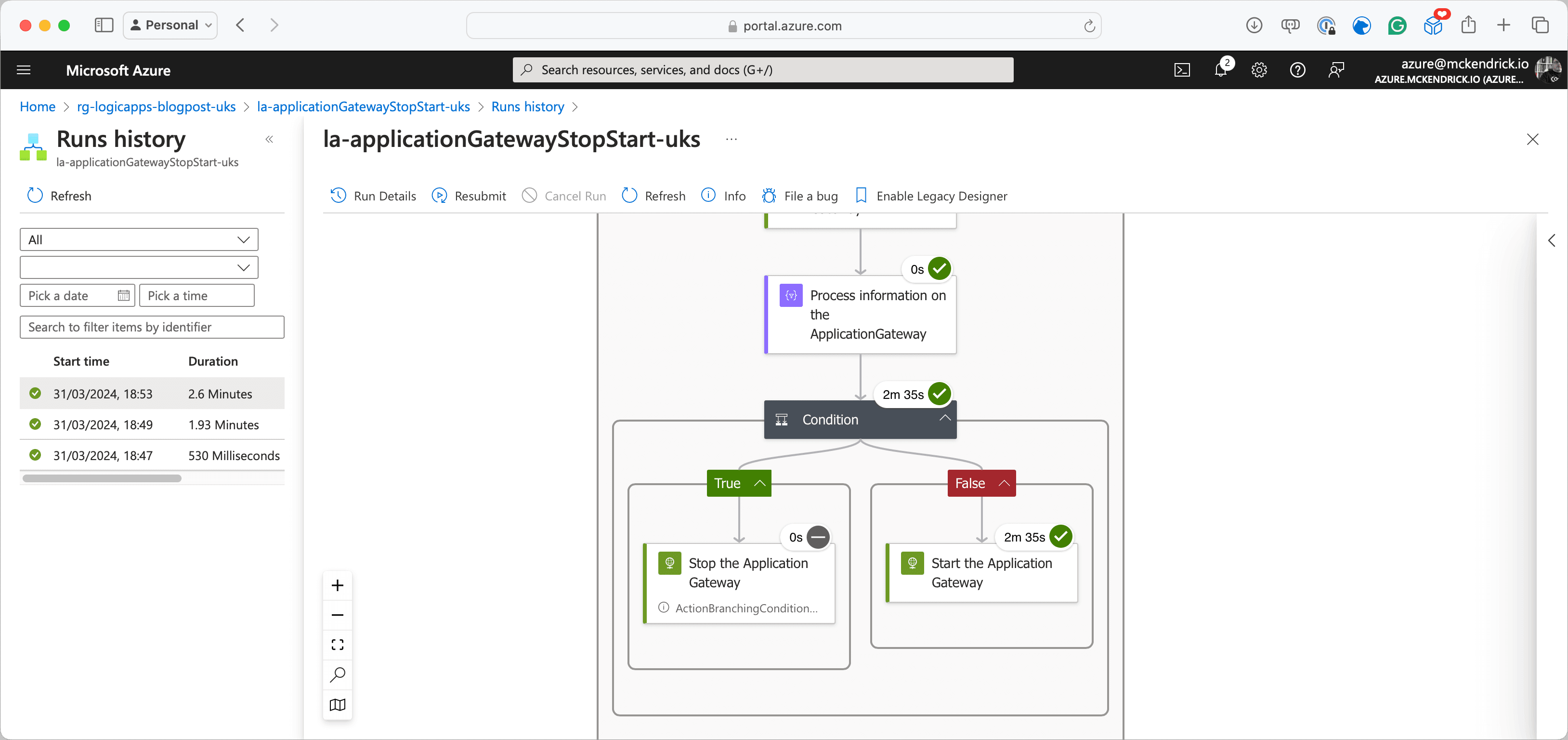Screen dimensions: 1568x740
Task: Click the Resubmit toolbar button
Action: 469,196
